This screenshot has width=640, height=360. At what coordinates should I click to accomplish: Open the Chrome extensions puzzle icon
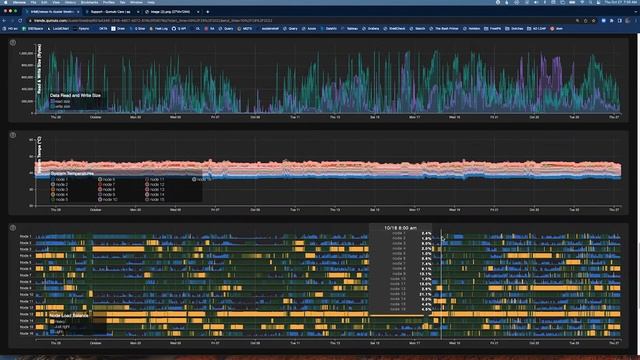point(611,20)
